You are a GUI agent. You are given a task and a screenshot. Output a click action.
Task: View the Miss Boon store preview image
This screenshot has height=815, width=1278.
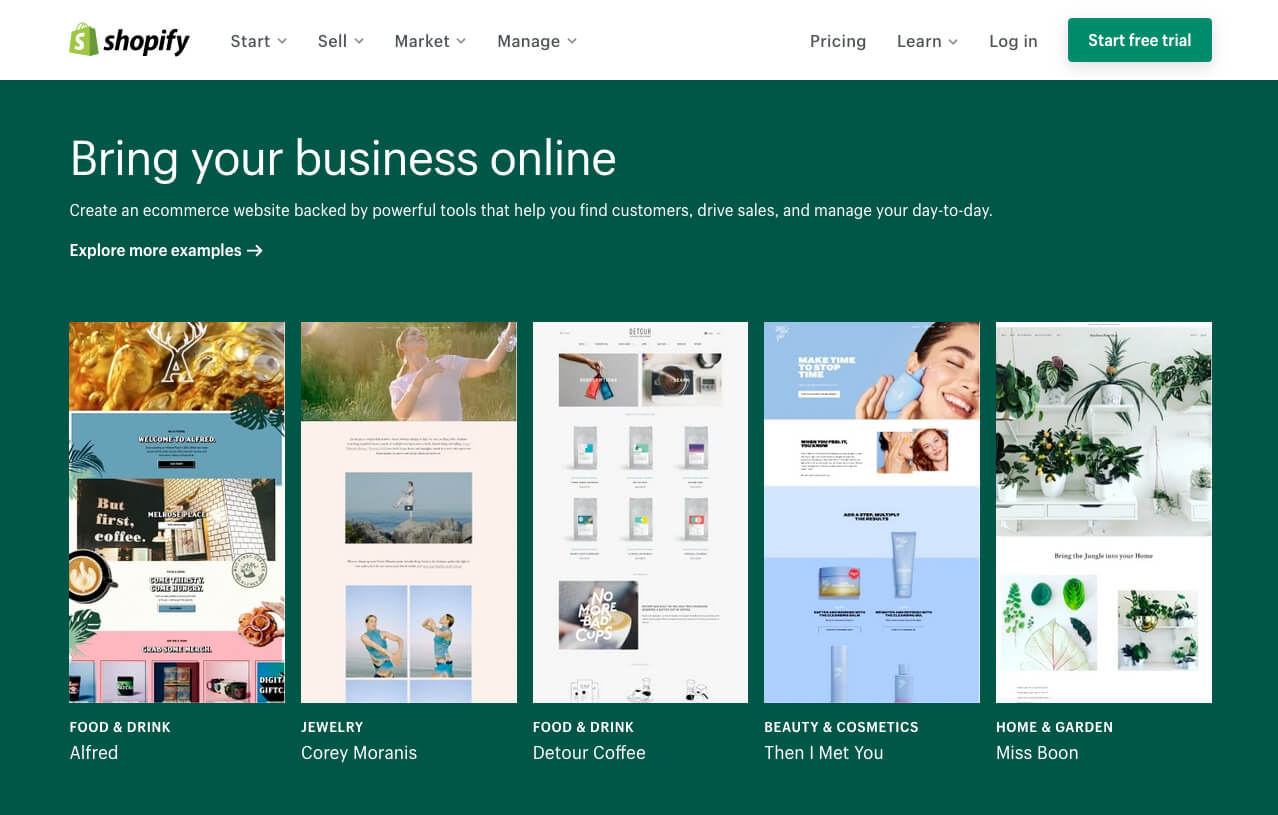pos(1104,512)
